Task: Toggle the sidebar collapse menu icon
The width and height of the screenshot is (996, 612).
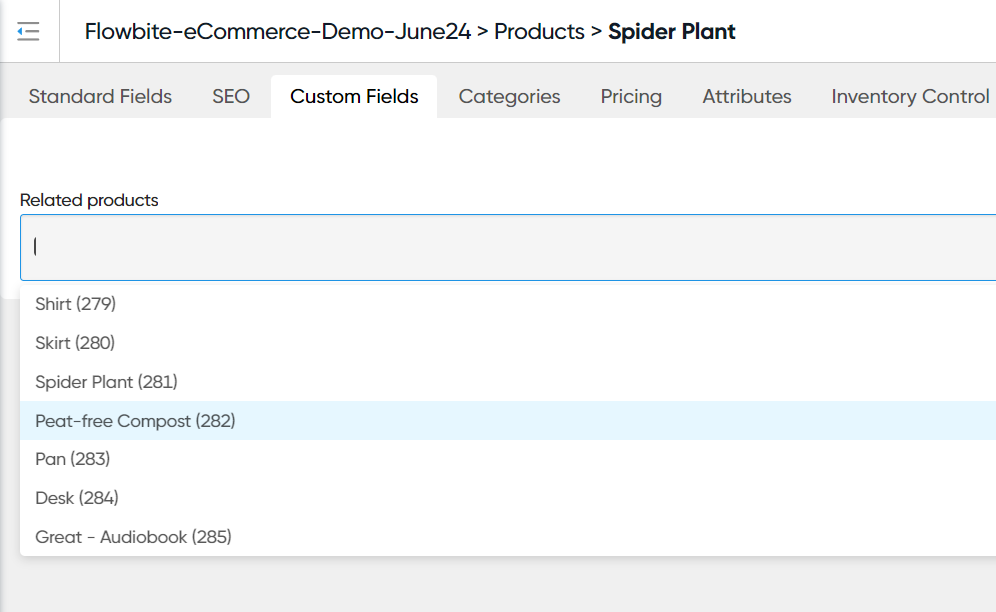Action: (x=29, y=32)
